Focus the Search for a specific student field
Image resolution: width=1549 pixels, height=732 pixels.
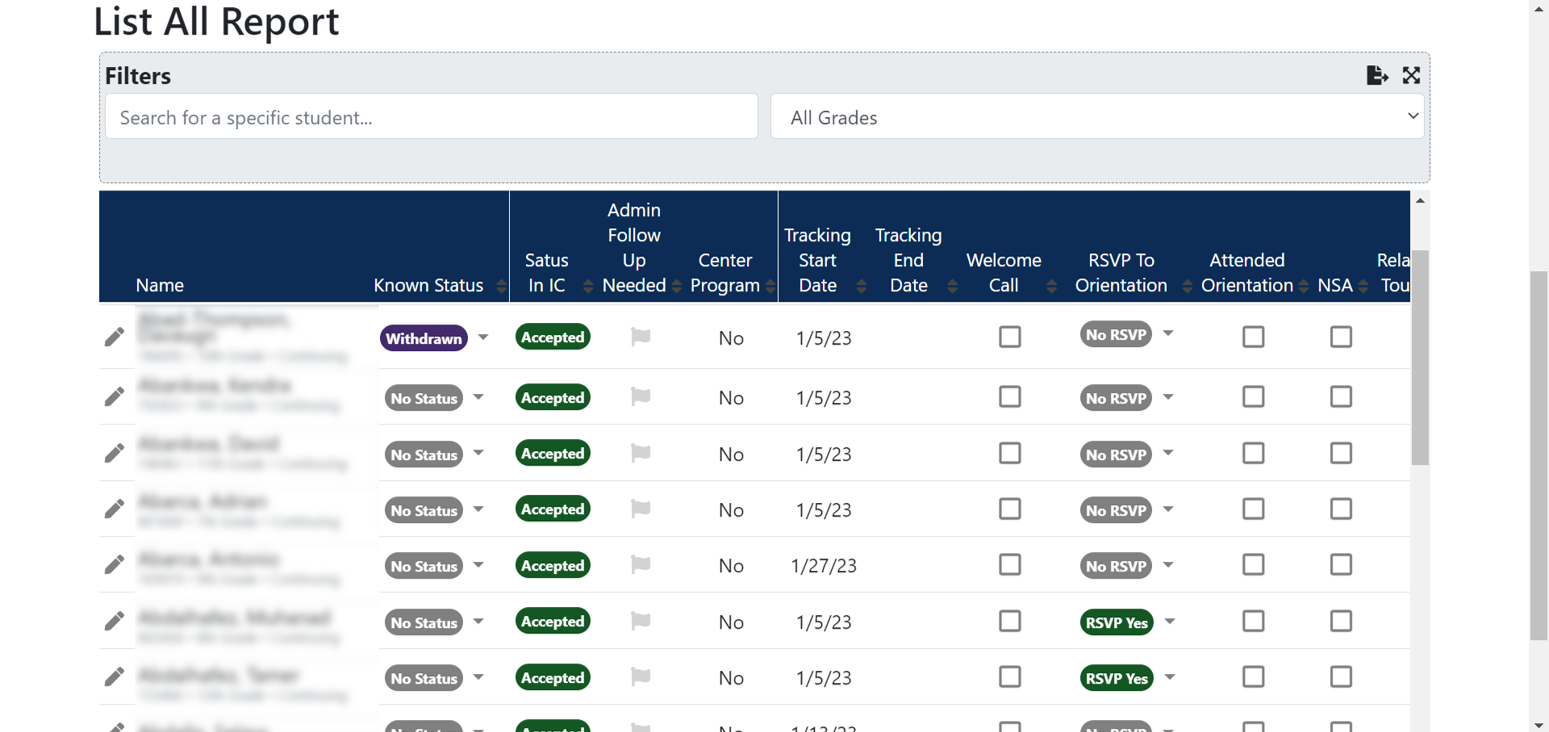tap(431, 117)
